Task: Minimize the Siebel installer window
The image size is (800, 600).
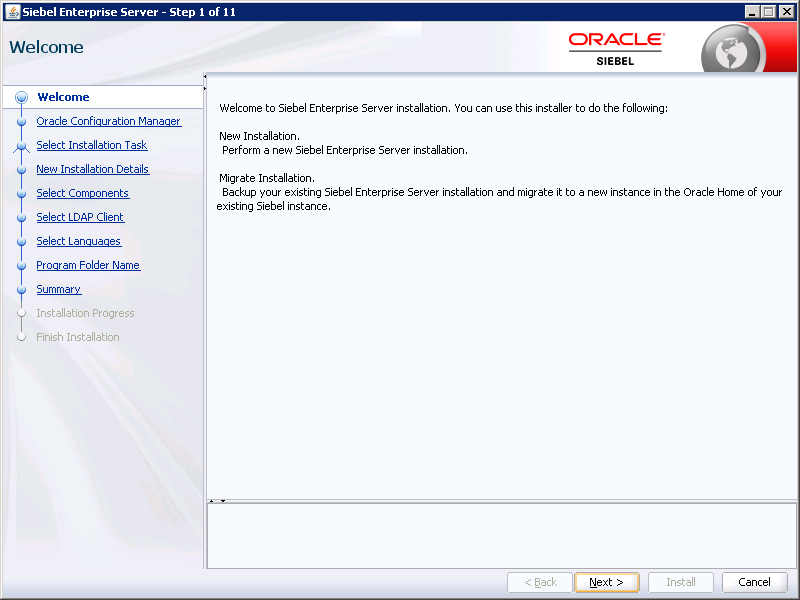Action: pyautogui.click(x=752, y=11)
